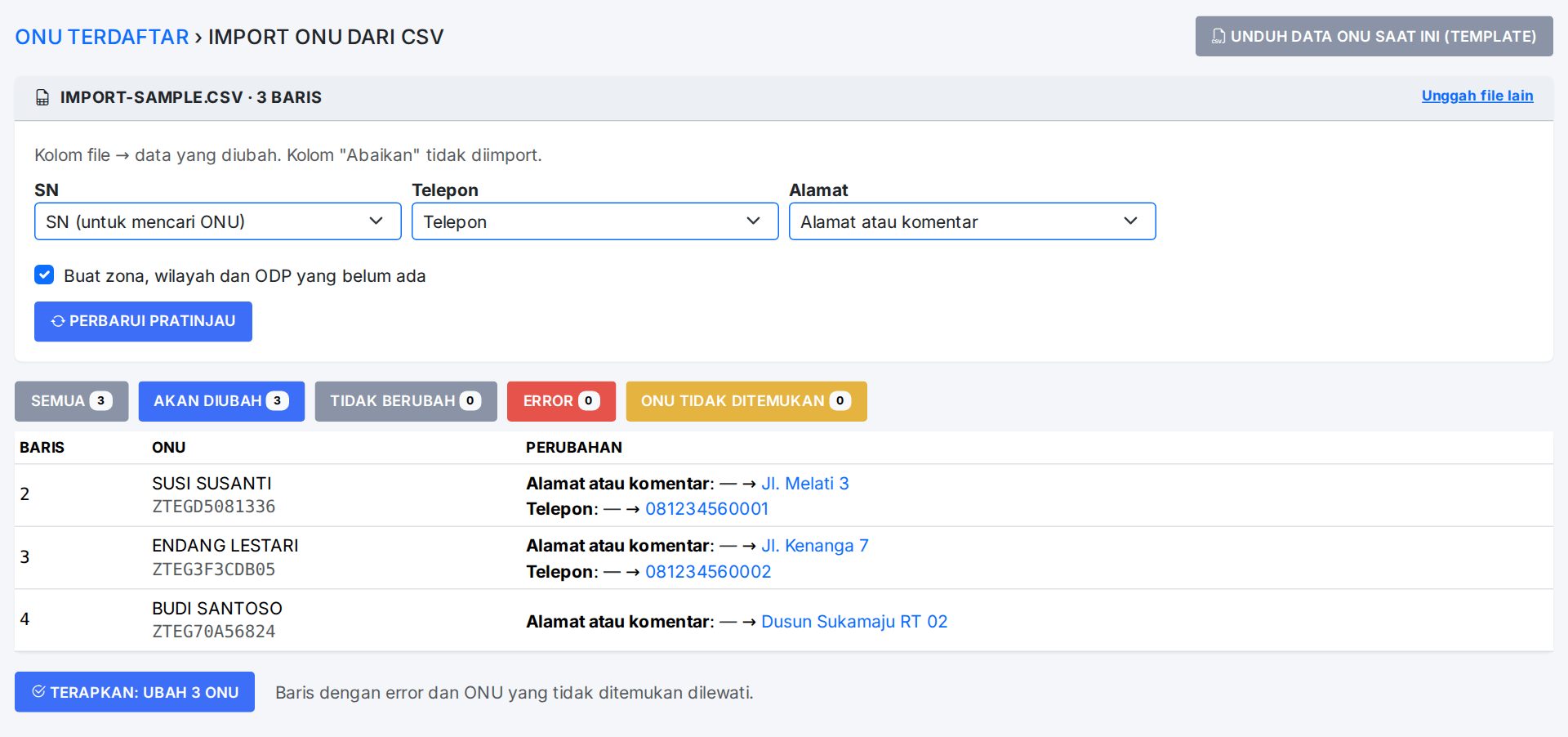Image resolution: width=1568 pixels, height=737 pixels.
Task: Click the Budi Santoso serial ZTEG70A56824
Action: [x=214, y=632]
